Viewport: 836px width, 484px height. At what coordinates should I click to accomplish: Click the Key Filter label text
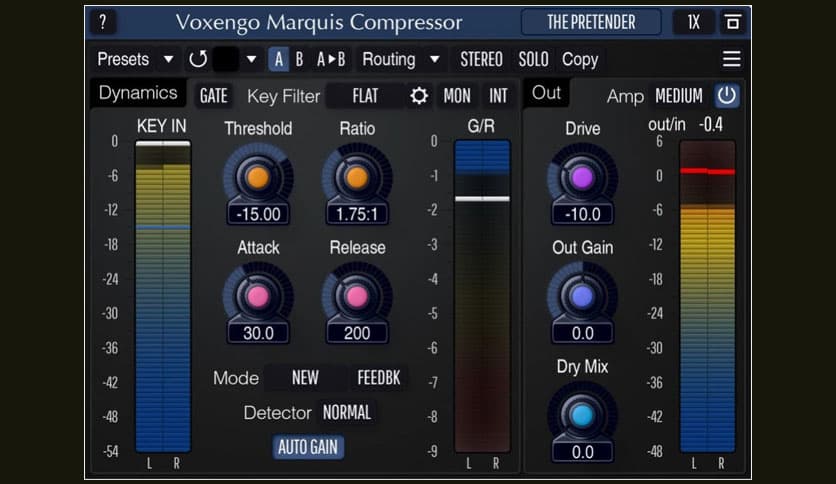[283, 96]
